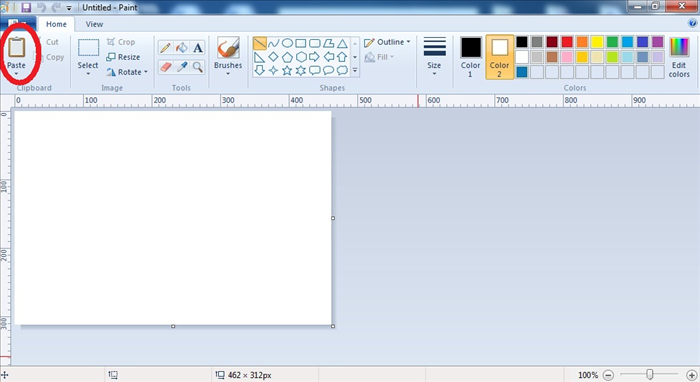The image size is (700, 382).
Task: Click the zoom slider handle
Action: pos(650,374)
